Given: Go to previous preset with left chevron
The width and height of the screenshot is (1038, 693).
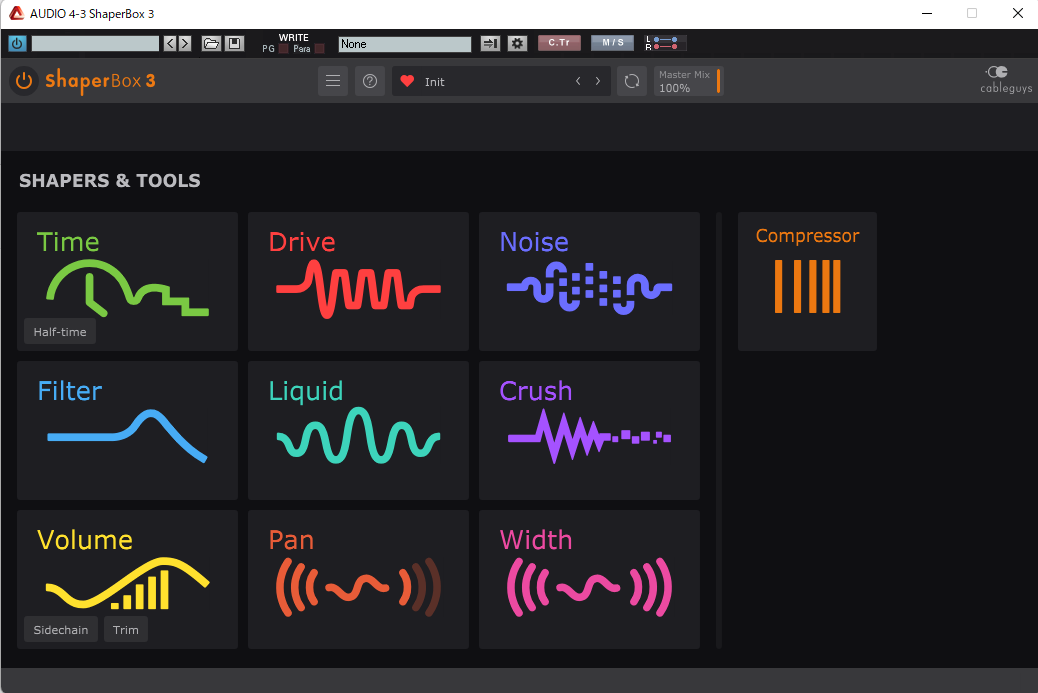Looking at the screenshot, I should click(578, 81).
